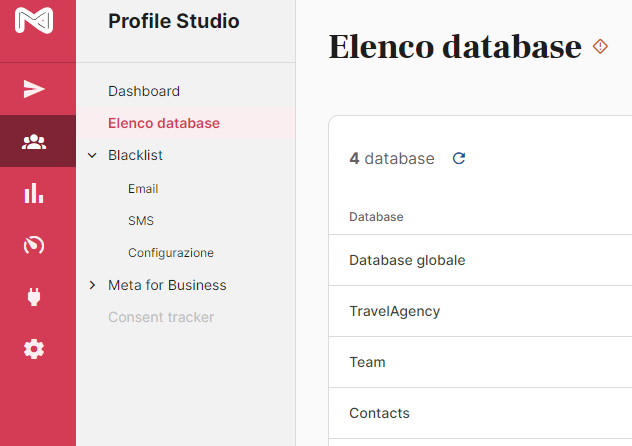The height and width of the screenshot is (446, 632).
Task: Click the Database column header
Action: [x=376, y=217]
